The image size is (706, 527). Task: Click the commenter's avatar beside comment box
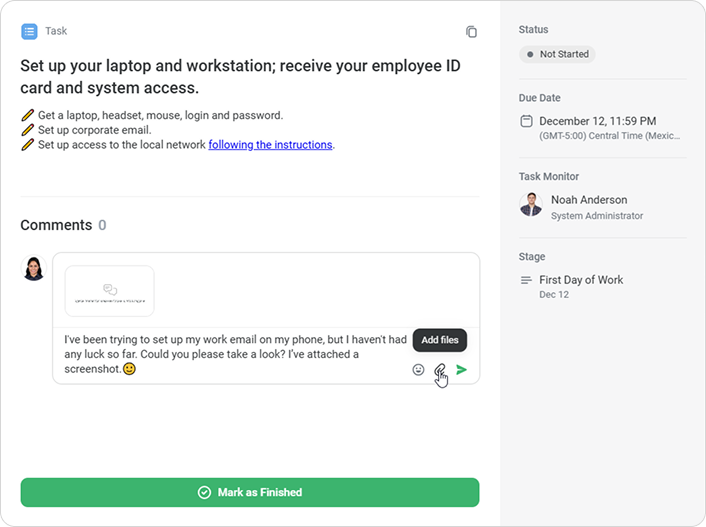[34, 268]
